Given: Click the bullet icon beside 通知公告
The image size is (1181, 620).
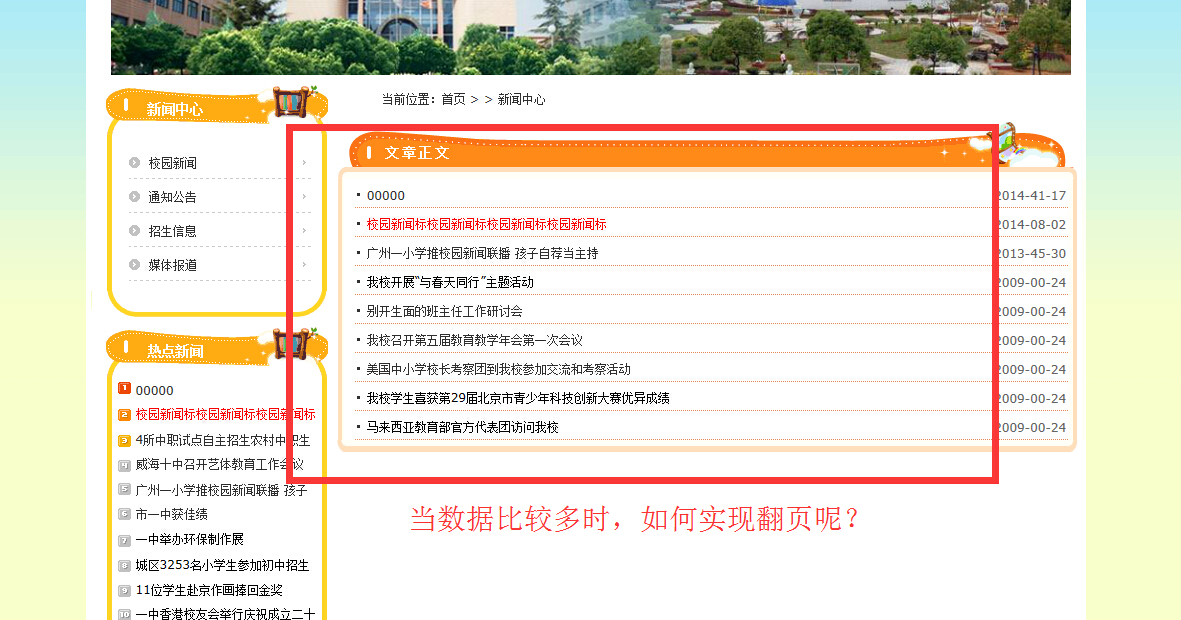Looking at the screenshot, I should point(134,197).
